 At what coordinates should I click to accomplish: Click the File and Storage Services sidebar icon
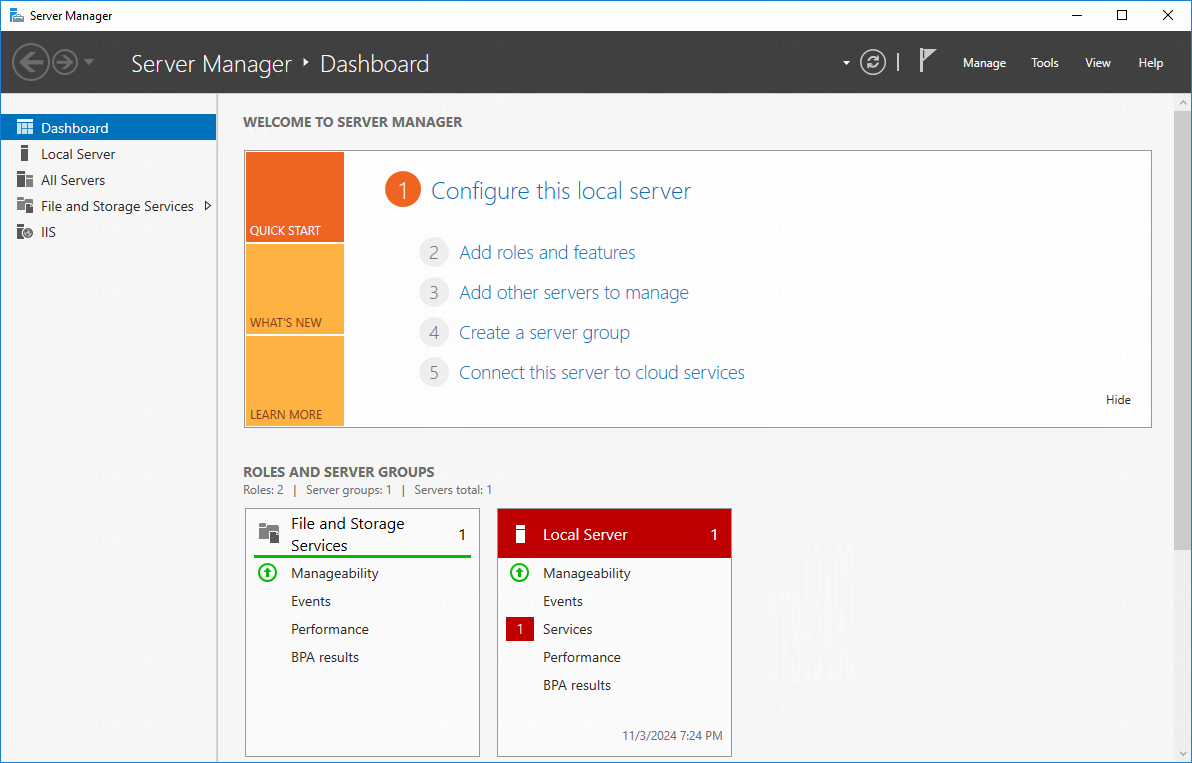[x=25, y=205]
